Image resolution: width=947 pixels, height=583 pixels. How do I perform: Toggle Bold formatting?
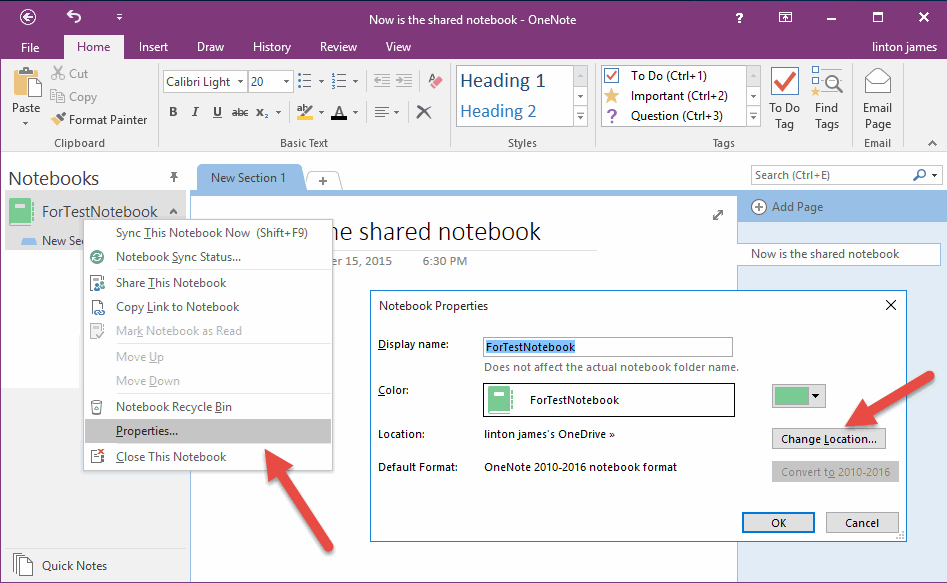(173, 112)
